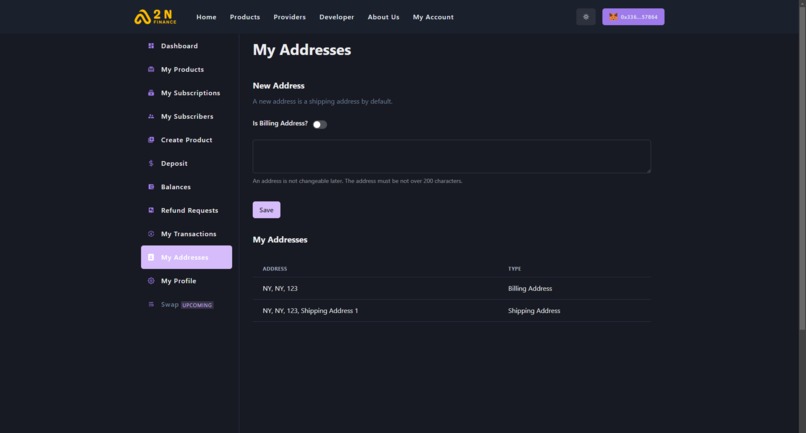Click the Create Product sidebar icon
This screenshot has width=806, height=433.
(151, 140)
